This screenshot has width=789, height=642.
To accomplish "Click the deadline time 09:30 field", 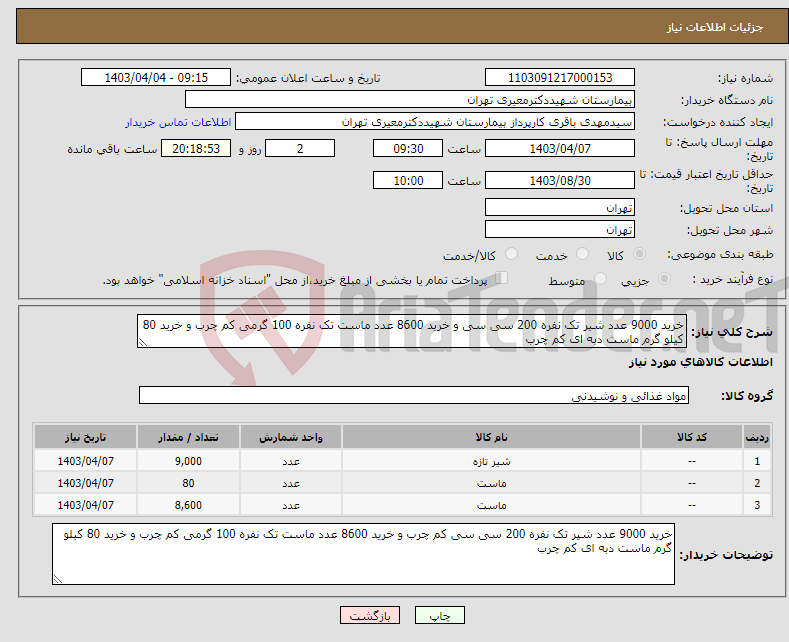I will pos(408,148).
